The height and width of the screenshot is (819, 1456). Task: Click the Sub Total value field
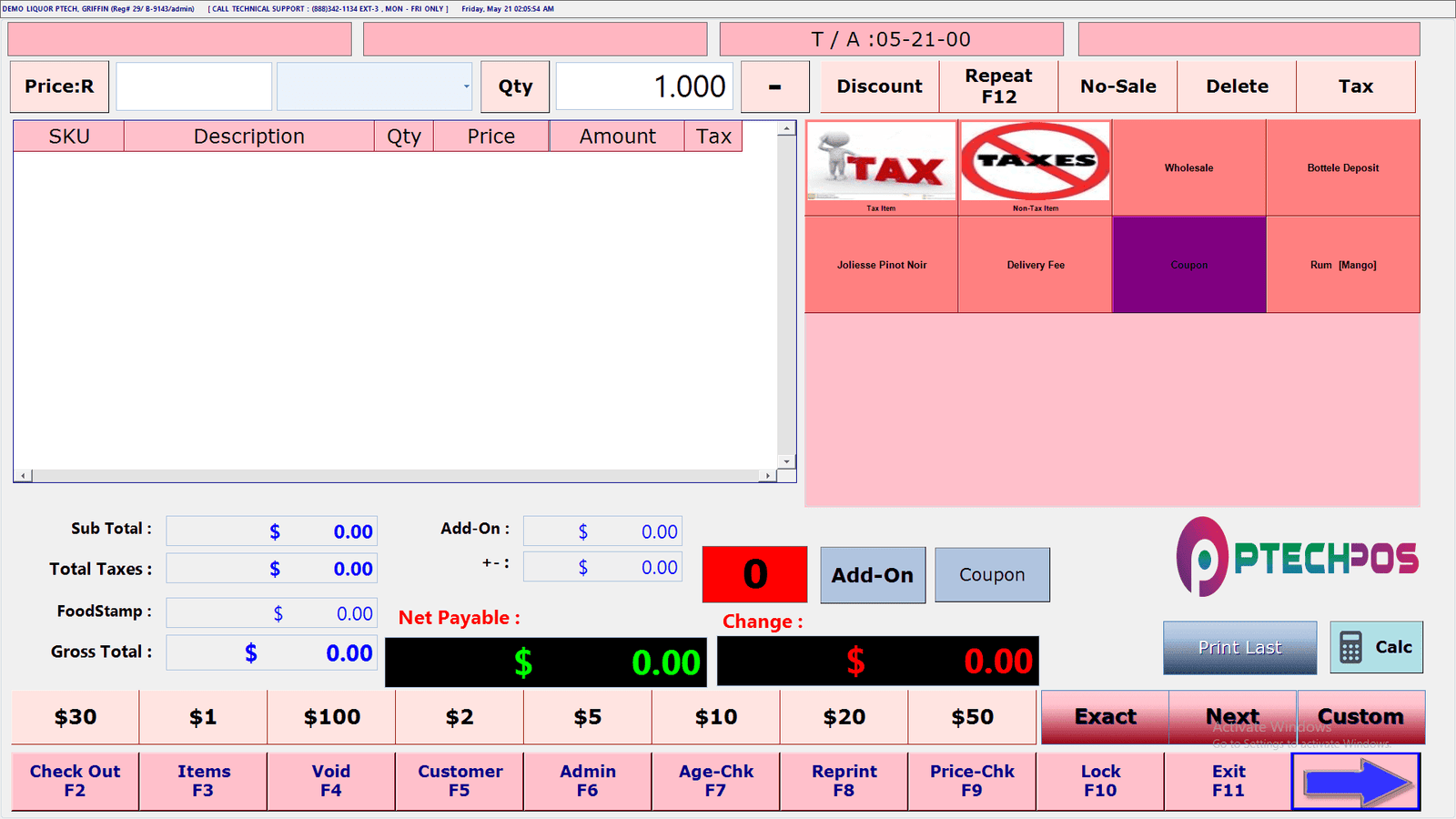[271, 531]
